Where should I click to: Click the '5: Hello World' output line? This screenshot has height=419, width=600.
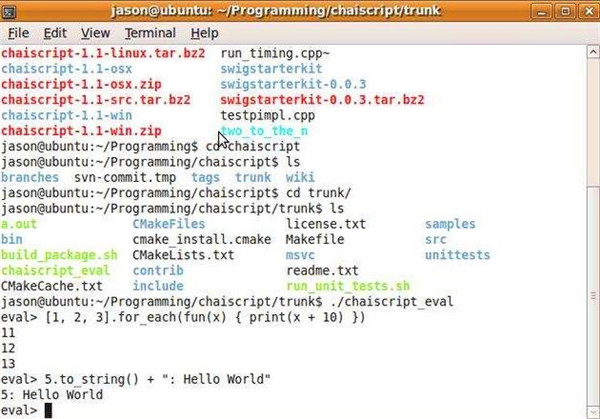(52, 395)
